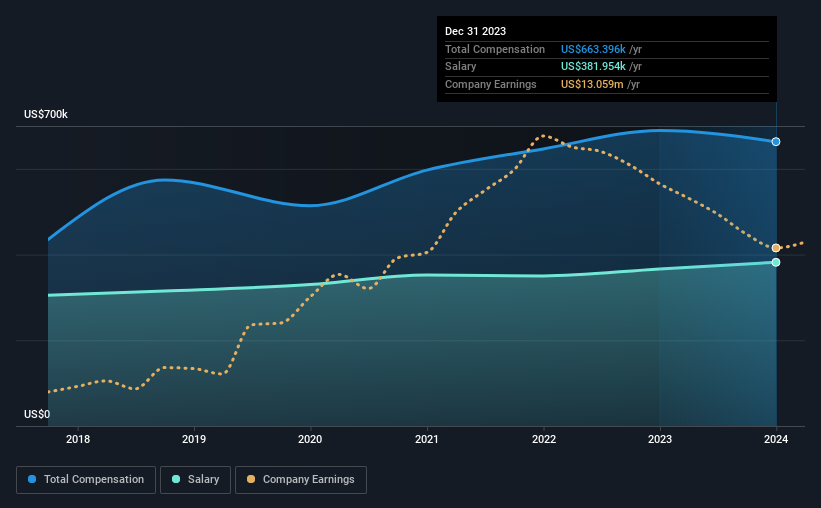Click the blue Total Compensation legend dot
Image resolution: width=821 pixels, height=508 pixels.
pos(32,479)
